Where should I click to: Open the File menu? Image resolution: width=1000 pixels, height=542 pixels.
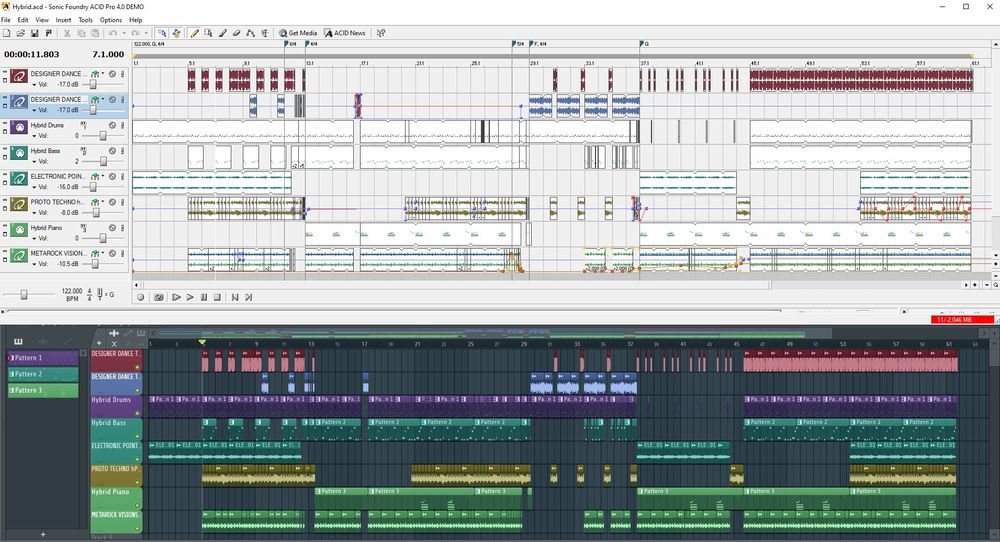[x=6, y=20]
